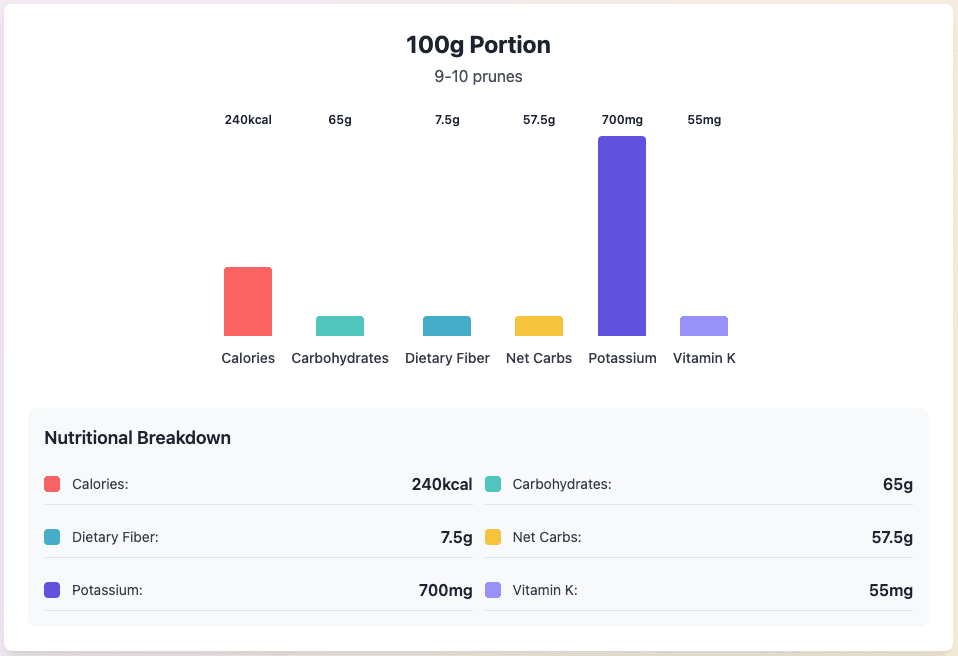
Task: Click the 100g Portion heading
Action: [478, 45]
